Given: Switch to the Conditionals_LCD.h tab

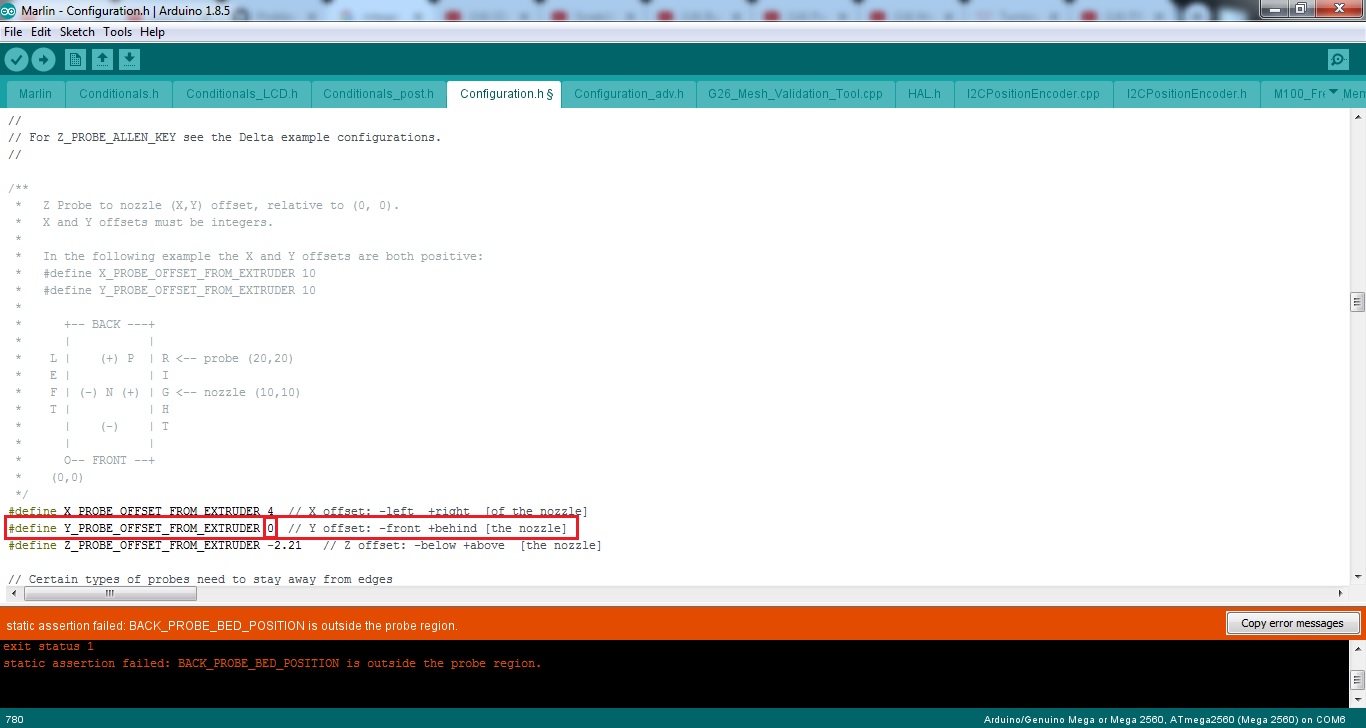Looking at the screenshot, I should [x=242, y=94].
